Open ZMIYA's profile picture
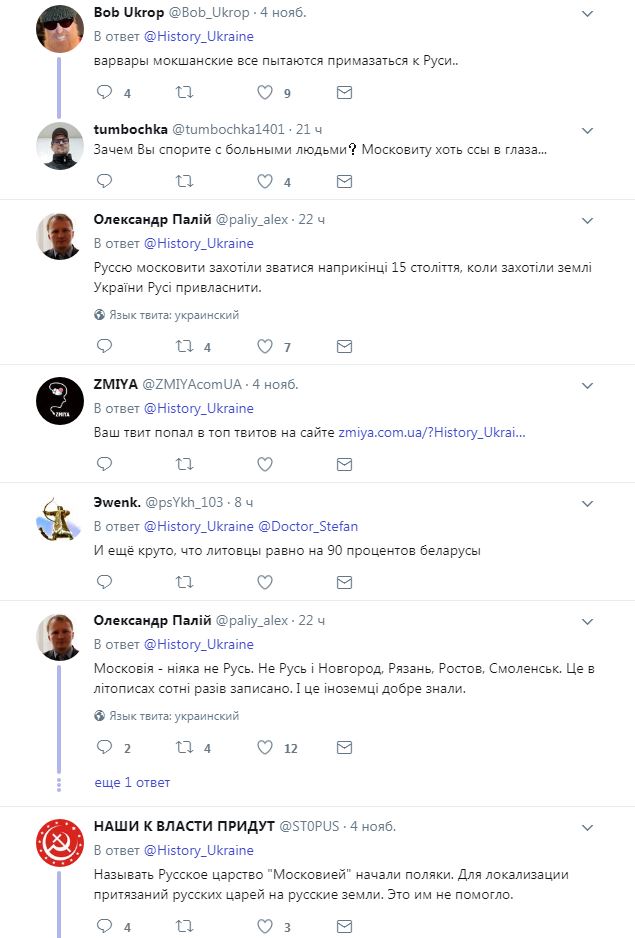 click(x=58, y=401)
